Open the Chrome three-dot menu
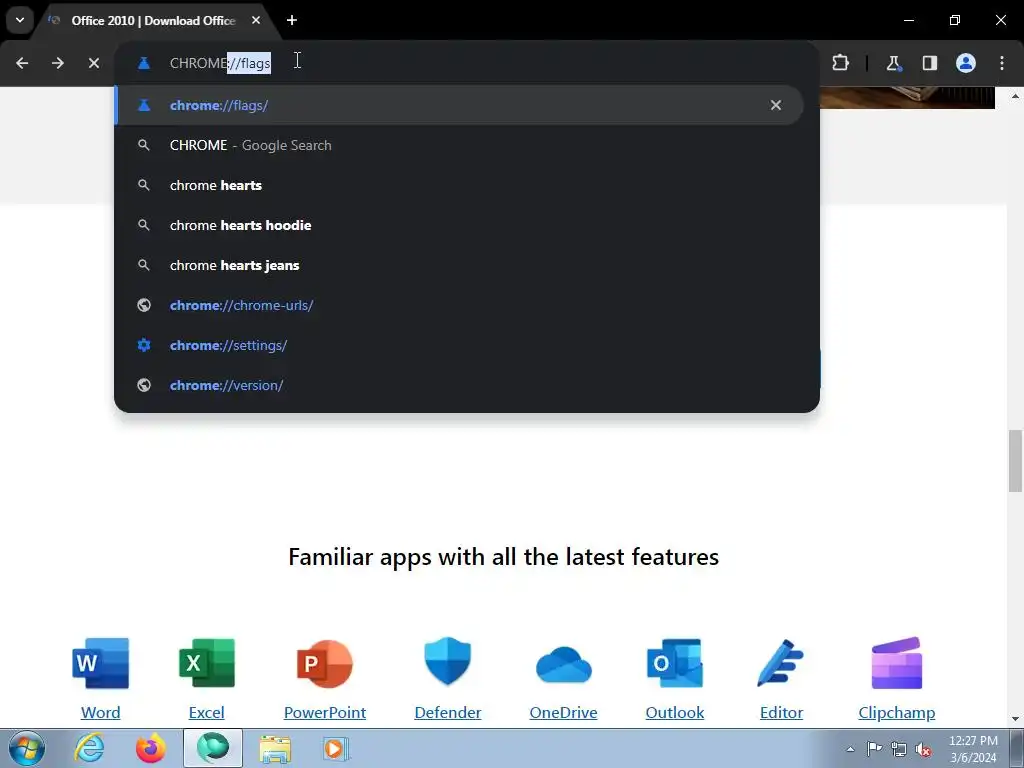 pyautogui.click(x=1002, y=63)
